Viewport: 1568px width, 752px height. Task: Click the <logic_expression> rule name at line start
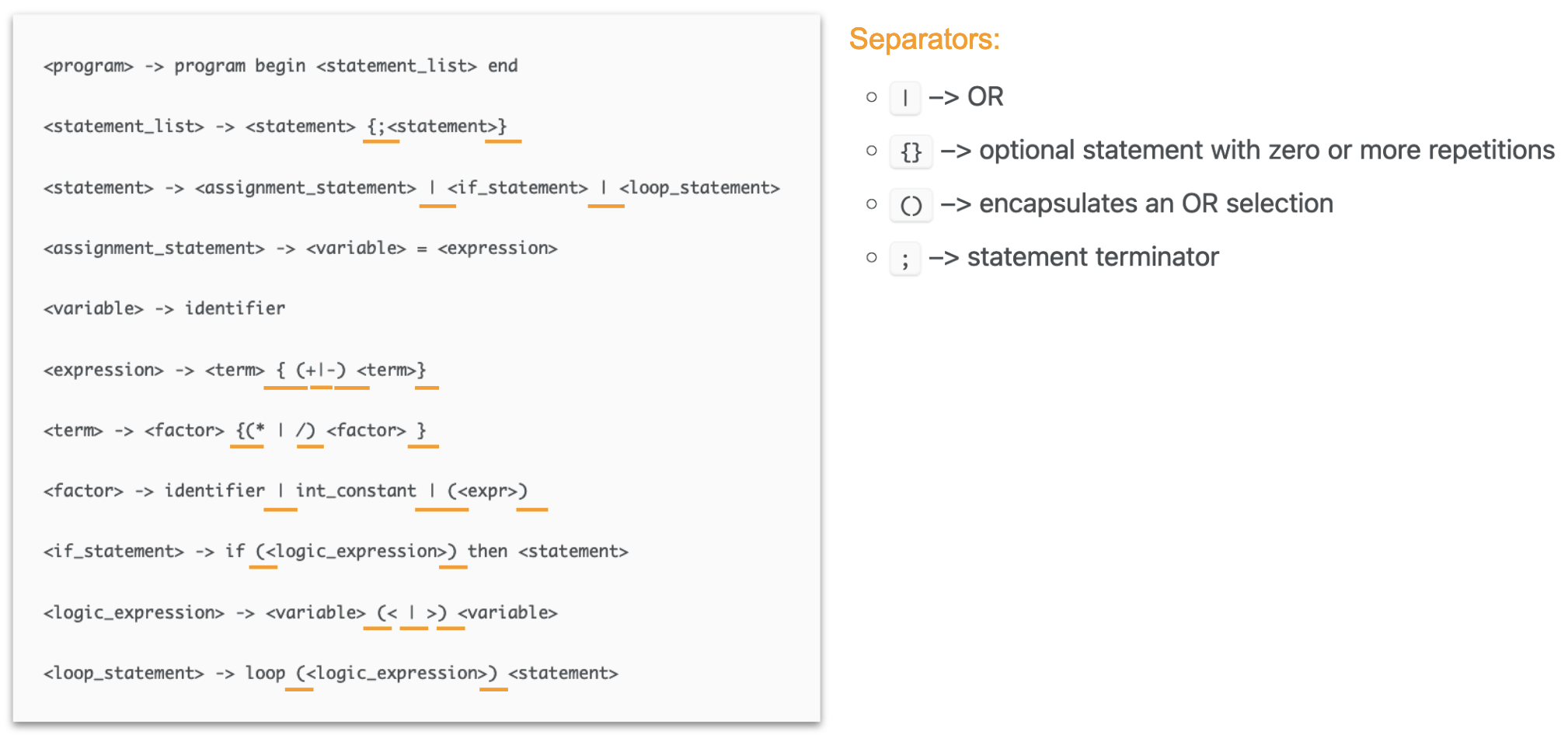pos(134,613)
